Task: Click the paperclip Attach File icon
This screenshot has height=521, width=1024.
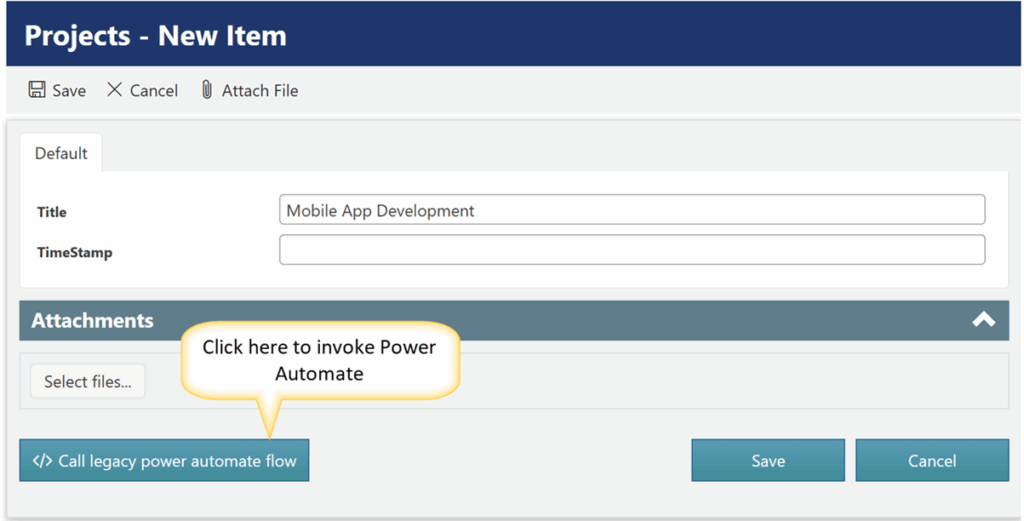Action: point(207,90)
